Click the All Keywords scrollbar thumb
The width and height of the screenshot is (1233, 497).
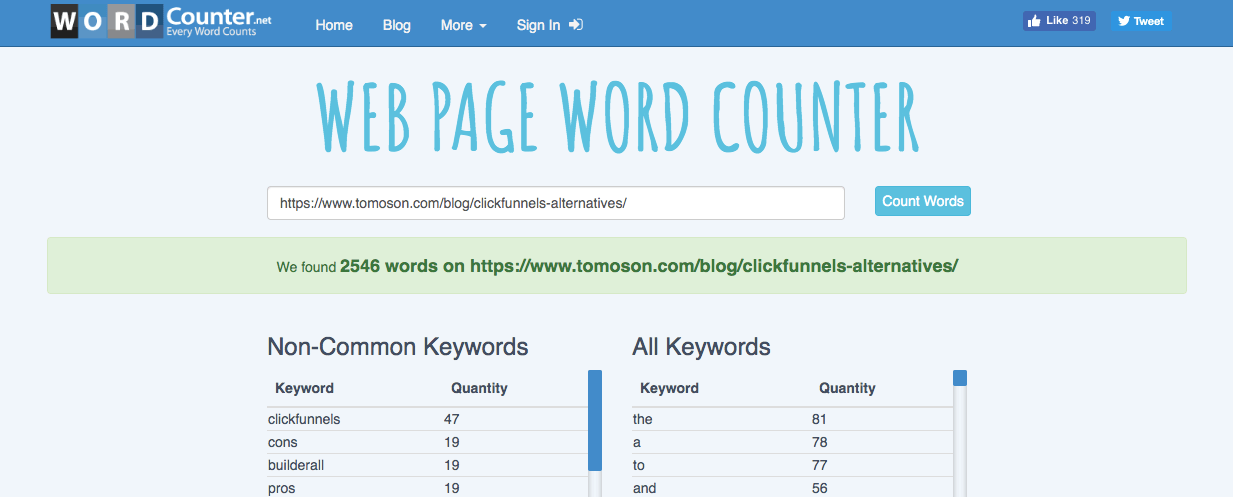pyautogui.click(x=960, y=378)
